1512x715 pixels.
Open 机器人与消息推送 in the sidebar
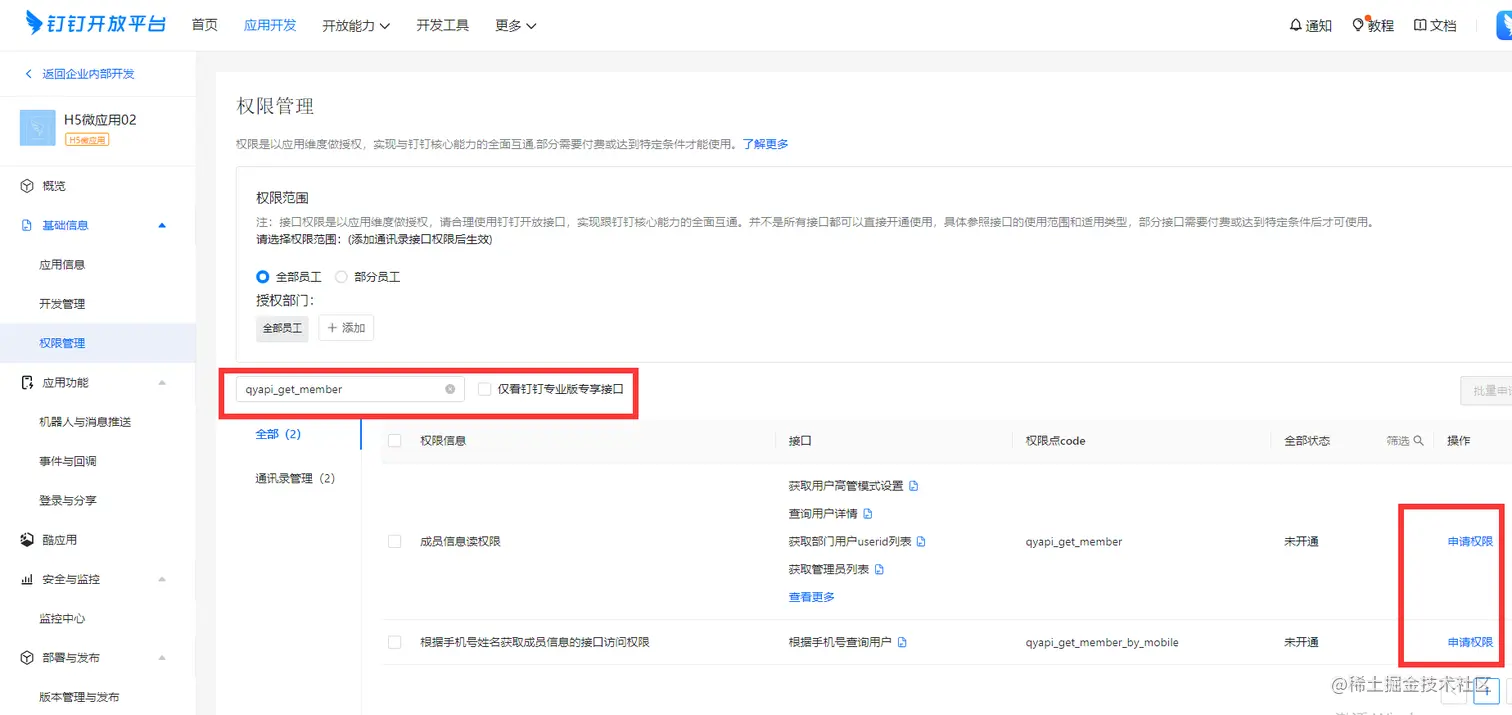[85, 422]
